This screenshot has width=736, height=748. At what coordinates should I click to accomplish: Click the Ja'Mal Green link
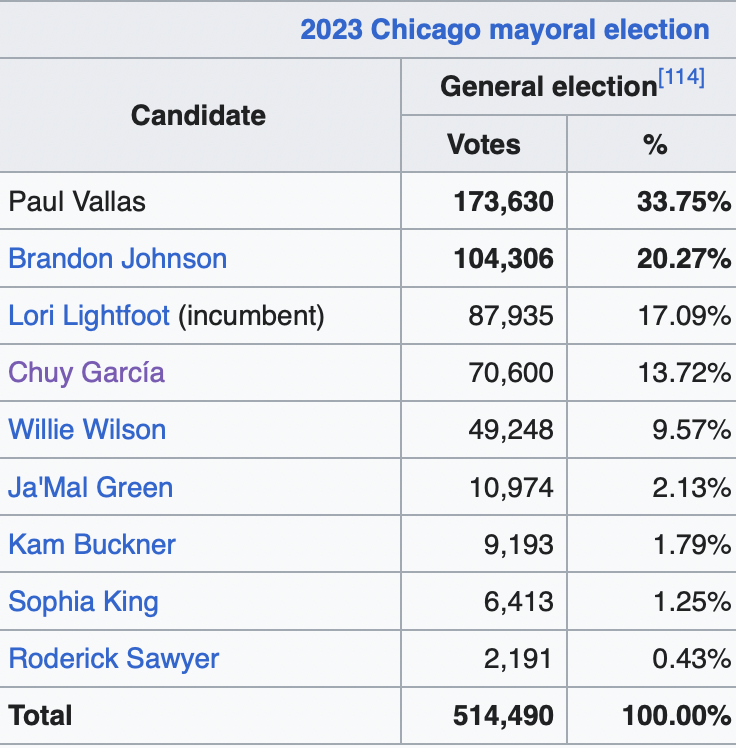(90, 487)
